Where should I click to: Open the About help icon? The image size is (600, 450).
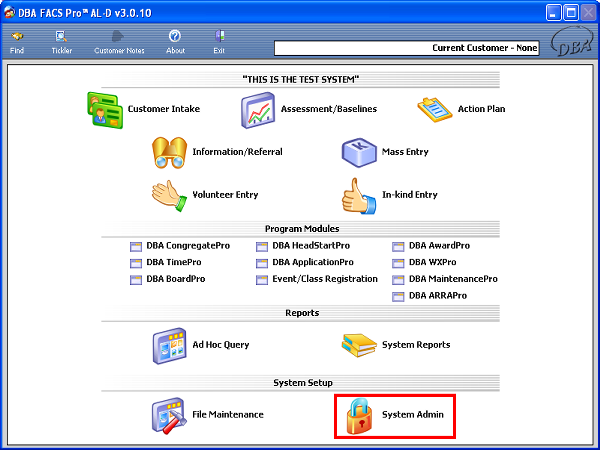click(175, 42)
